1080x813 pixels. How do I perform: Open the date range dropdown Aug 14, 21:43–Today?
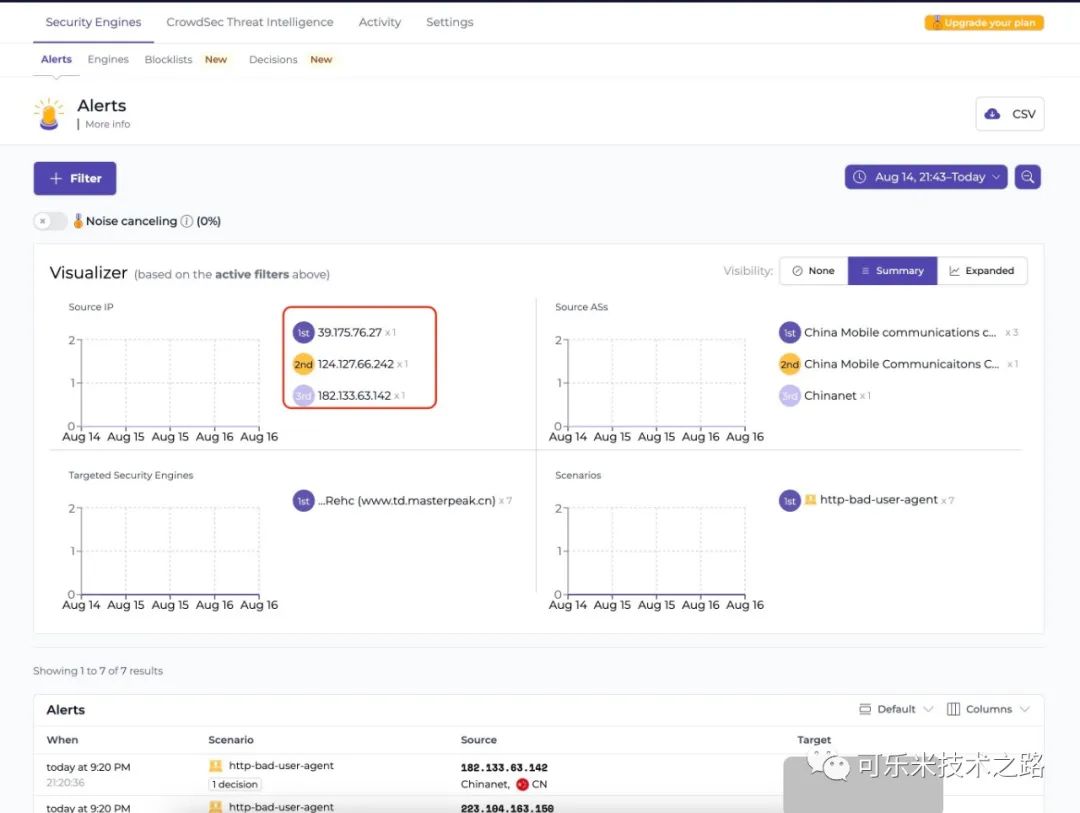point(926,177)
